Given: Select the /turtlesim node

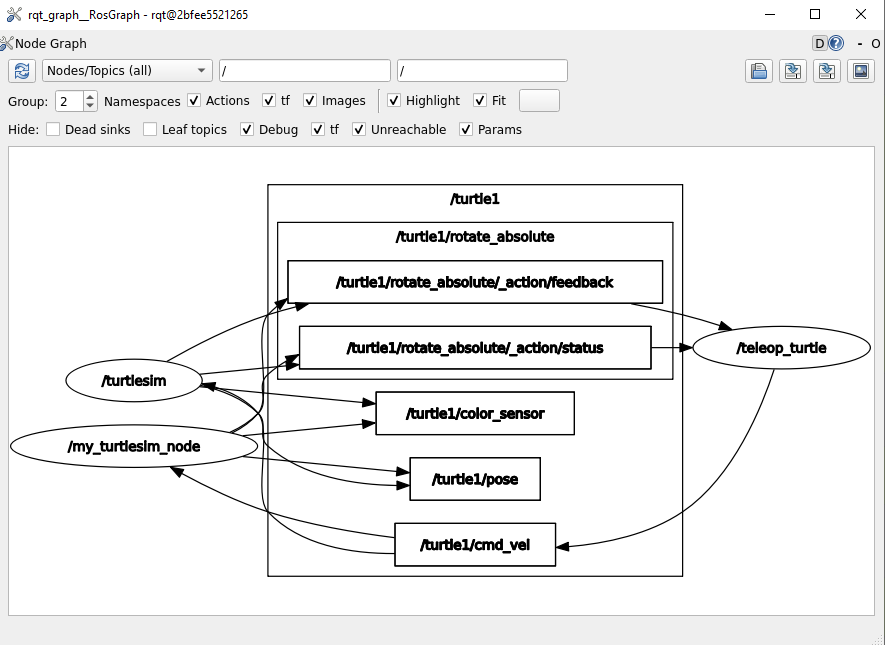Looking at the screenshot, I should coord(134,381).
